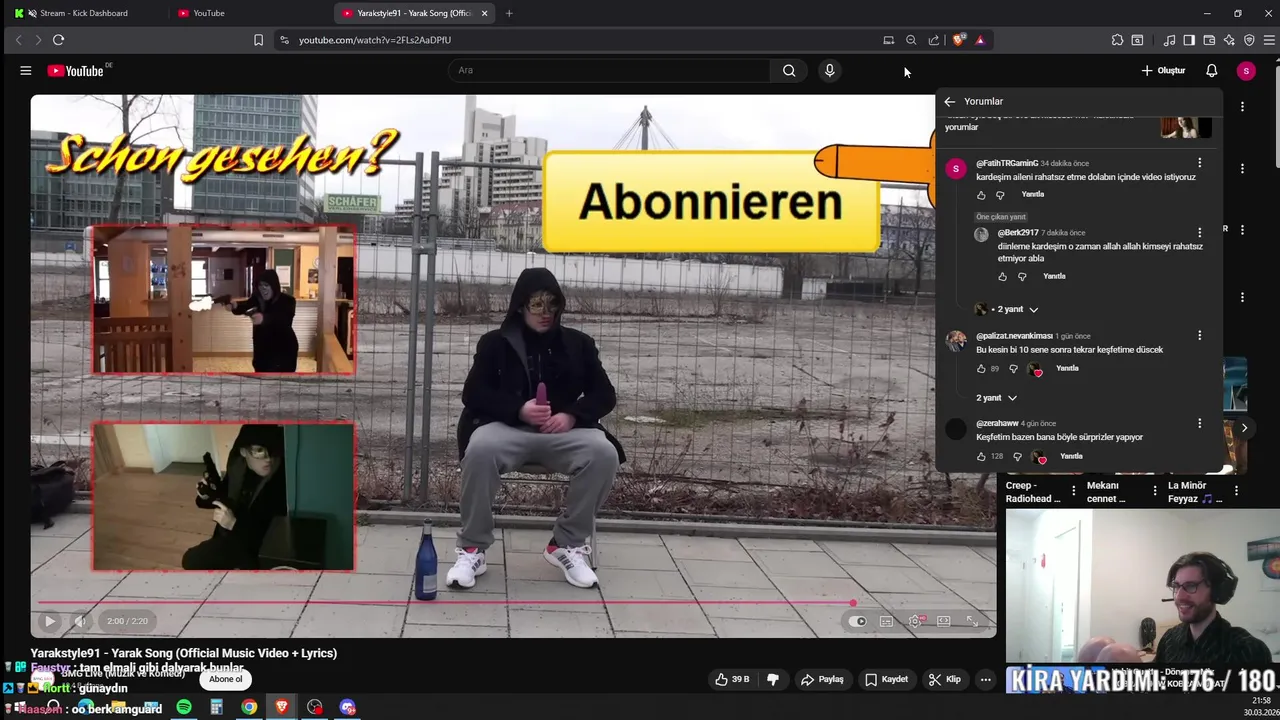Reply 'Yanıtla' to @FatihTRGaminG's comment
This screenshot has height=720, width=1280.
click(1033, 194)
